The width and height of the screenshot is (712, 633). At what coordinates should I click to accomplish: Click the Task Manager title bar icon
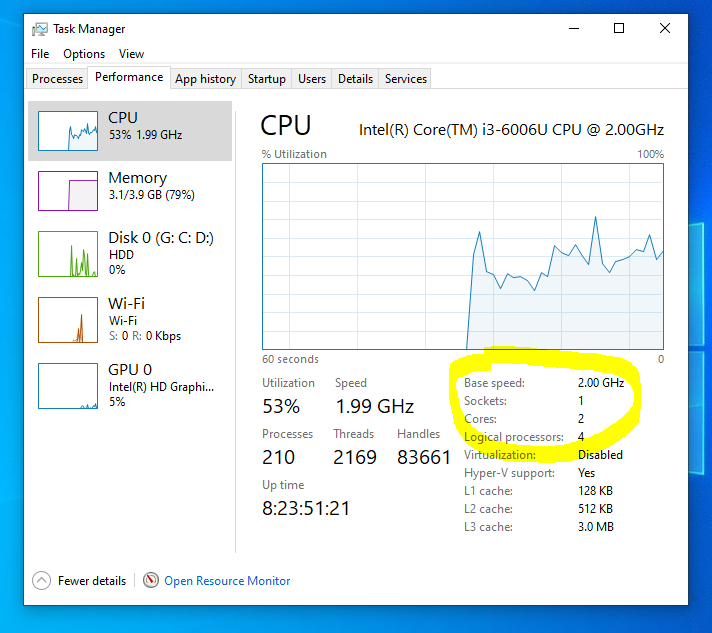40,29
